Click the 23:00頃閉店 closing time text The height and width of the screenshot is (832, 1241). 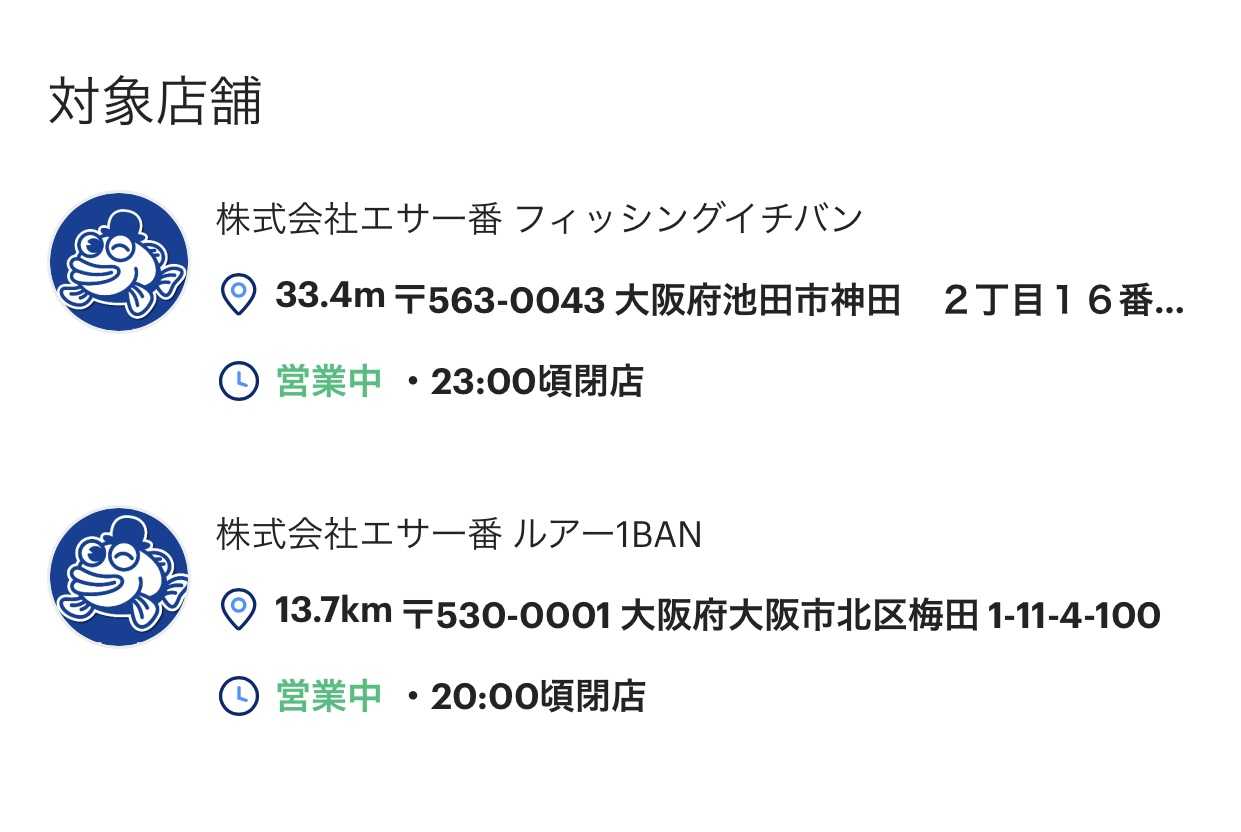coord(536,382)
